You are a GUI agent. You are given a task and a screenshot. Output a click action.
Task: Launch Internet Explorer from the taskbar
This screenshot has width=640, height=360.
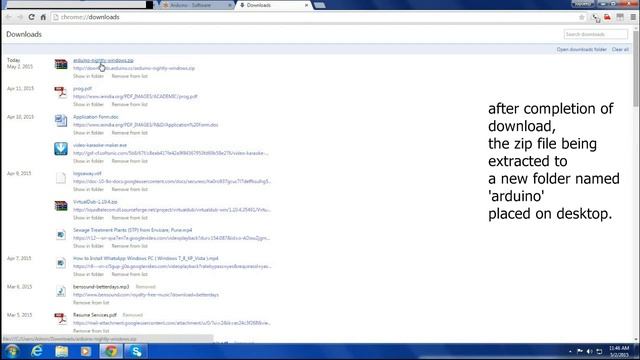tap(37, 351)
